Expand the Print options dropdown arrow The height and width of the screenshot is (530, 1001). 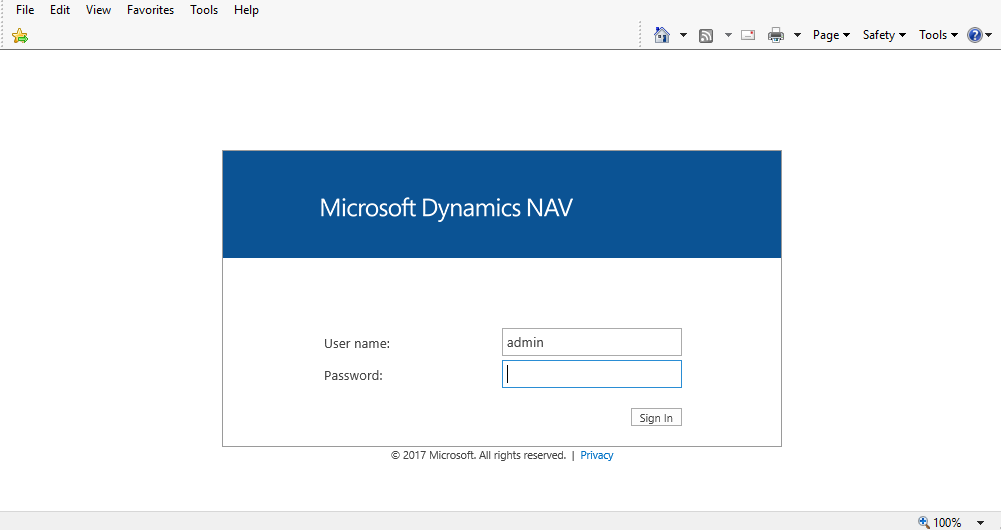click(797, 35)
